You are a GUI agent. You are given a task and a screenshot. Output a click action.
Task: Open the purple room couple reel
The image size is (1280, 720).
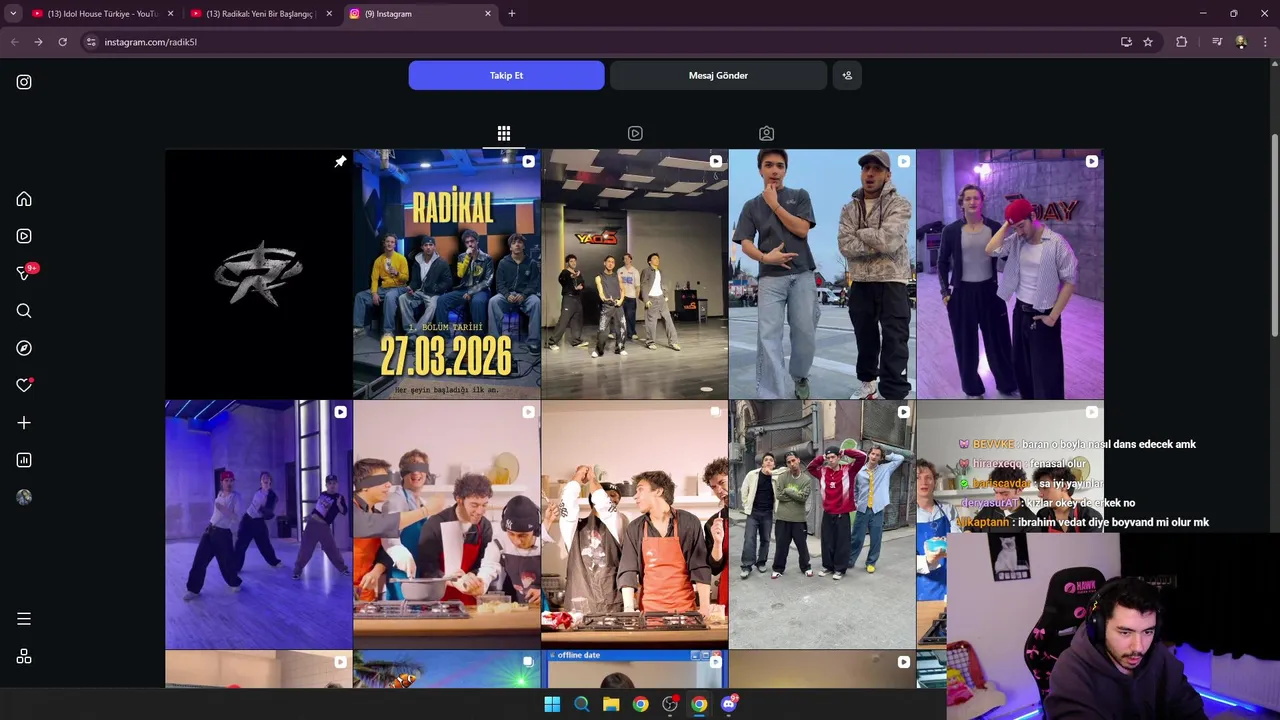(x=1010, y=274)
